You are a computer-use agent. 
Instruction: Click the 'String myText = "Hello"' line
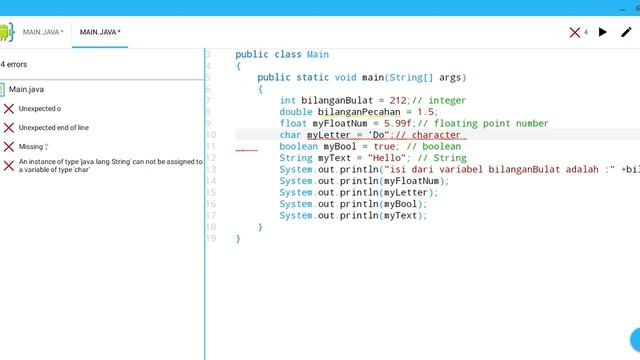373,158
